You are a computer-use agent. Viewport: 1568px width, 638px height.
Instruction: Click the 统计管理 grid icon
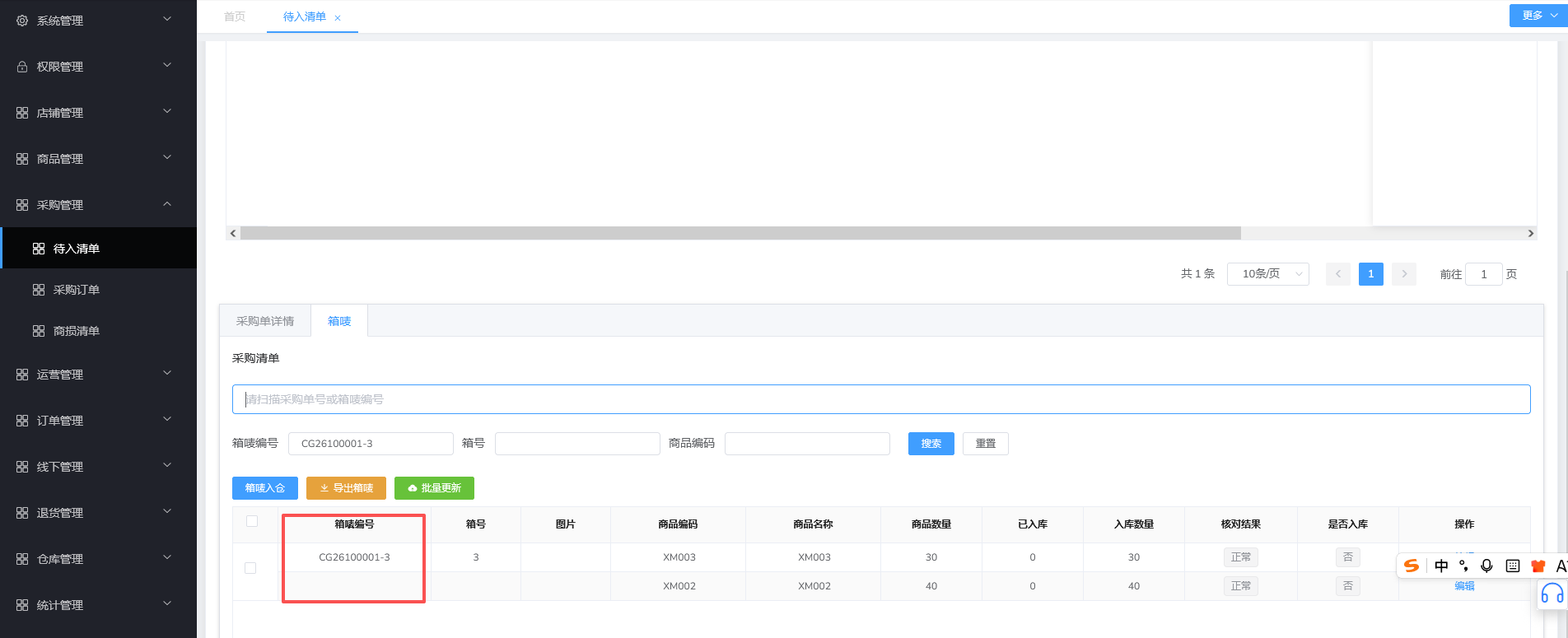click(22, 605)
